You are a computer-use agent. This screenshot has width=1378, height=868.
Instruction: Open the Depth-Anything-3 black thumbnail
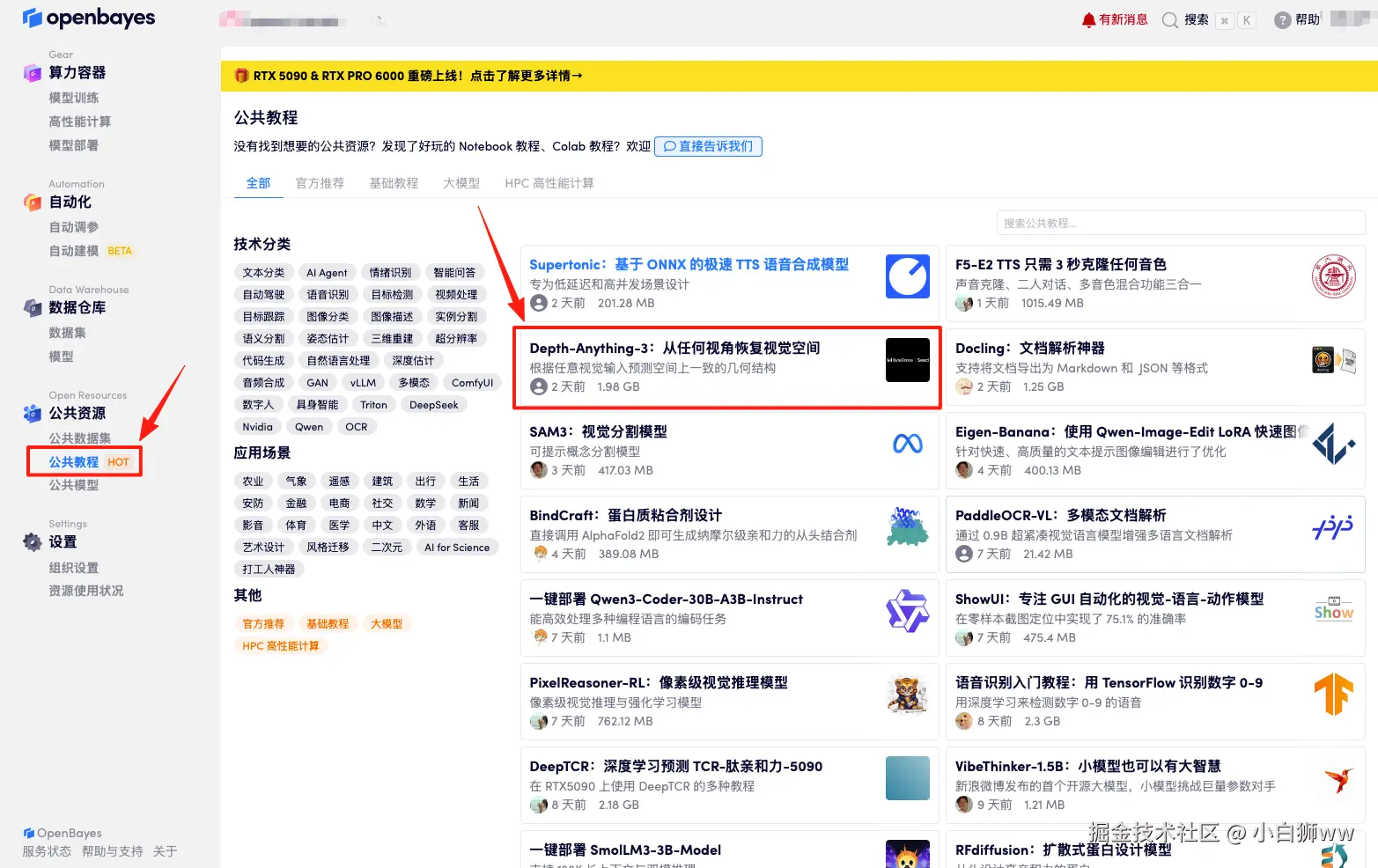pyautogui.click(x=908, y=360)
